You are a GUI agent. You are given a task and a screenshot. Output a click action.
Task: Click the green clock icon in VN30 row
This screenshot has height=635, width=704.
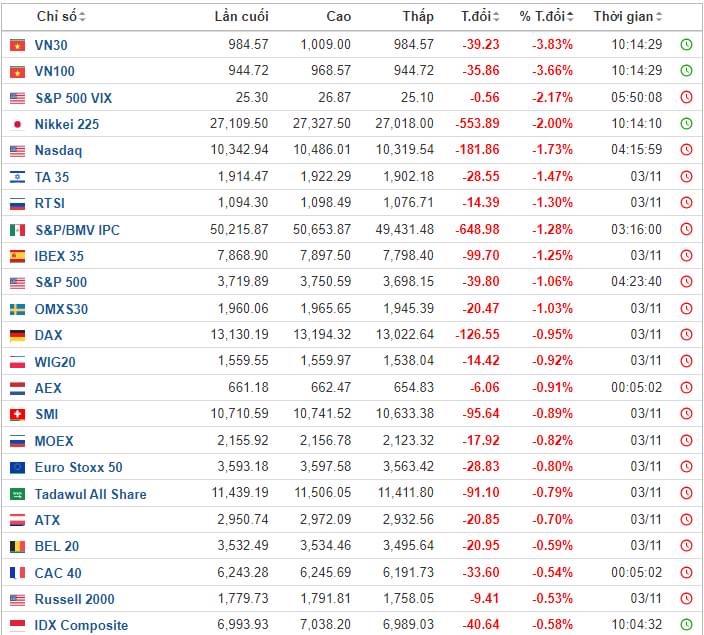click(686, 45)
